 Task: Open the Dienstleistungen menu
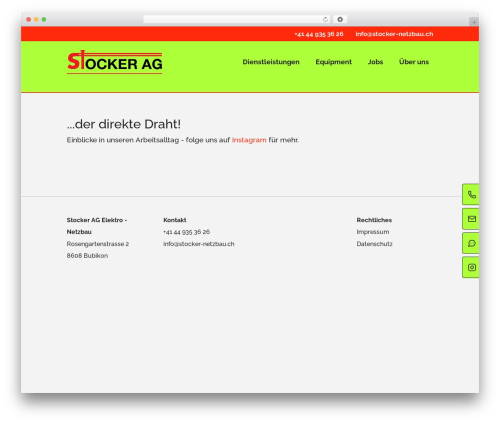pyautogui.click(x=271, y=62)
